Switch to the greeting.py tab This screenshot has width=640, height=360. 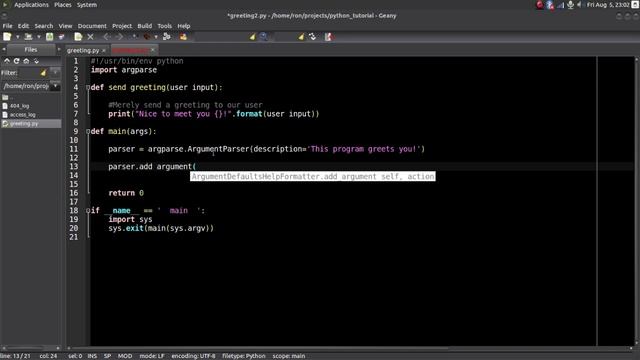coord(83,50)
